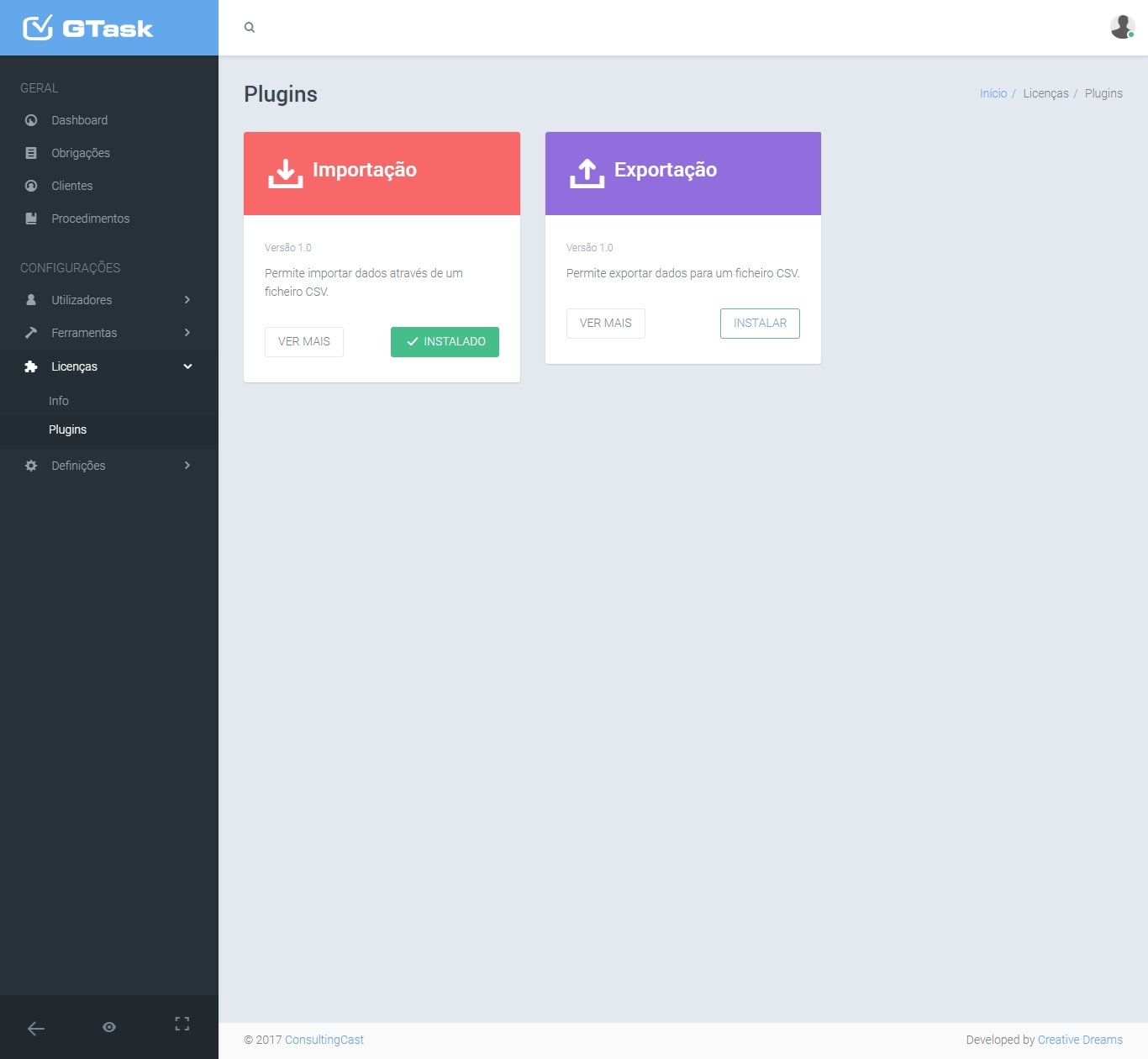The image size is (1148, 1059).
Task: Expand the Ferramentas submenu chevron
Action: tap(187, 333)
